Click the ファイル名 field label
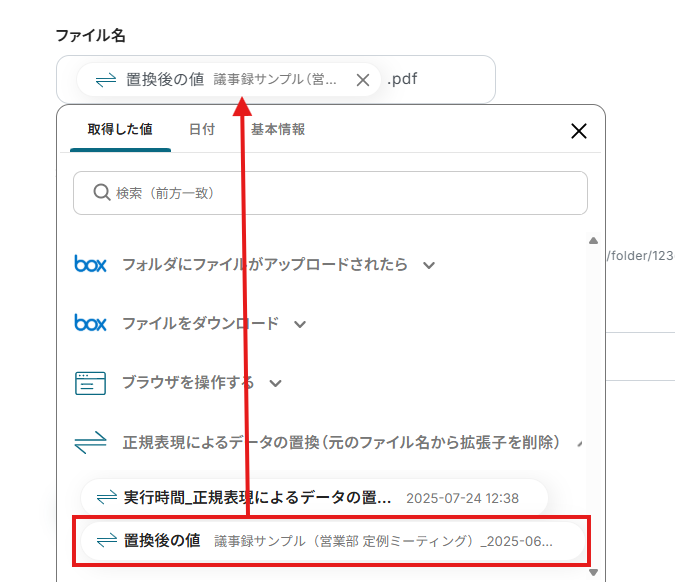The height and width of the screenshot is (582, 675). point(90,35)
